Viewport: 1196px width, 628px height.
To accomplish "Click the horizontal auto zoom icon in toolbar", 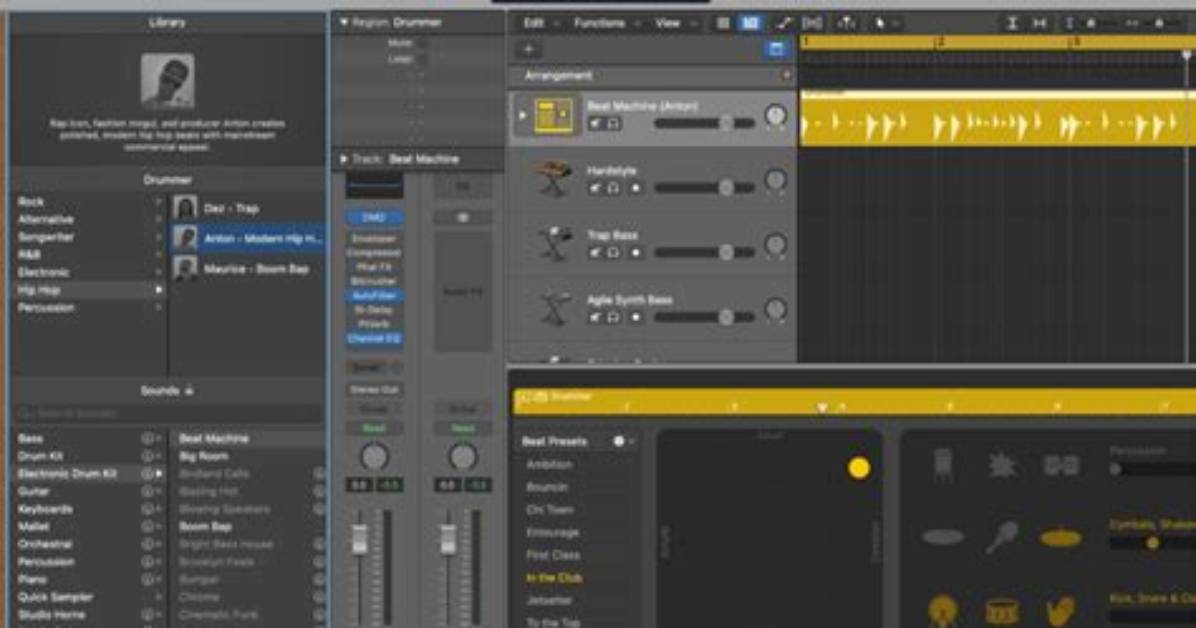I will (1040, 24).
